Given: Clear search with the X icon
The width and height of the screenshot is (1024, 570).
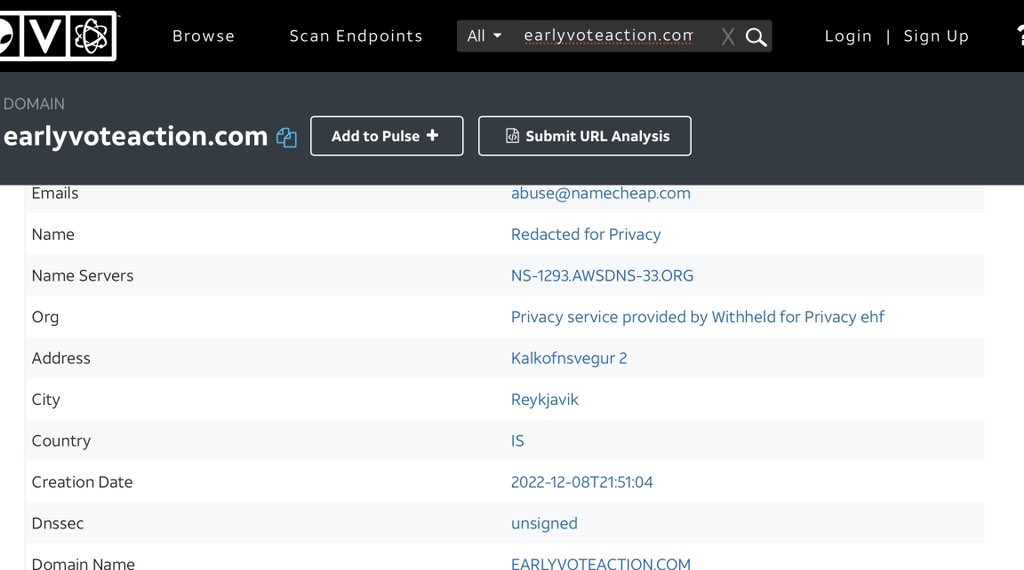Looking at the screenshot, I should [728, 37].
